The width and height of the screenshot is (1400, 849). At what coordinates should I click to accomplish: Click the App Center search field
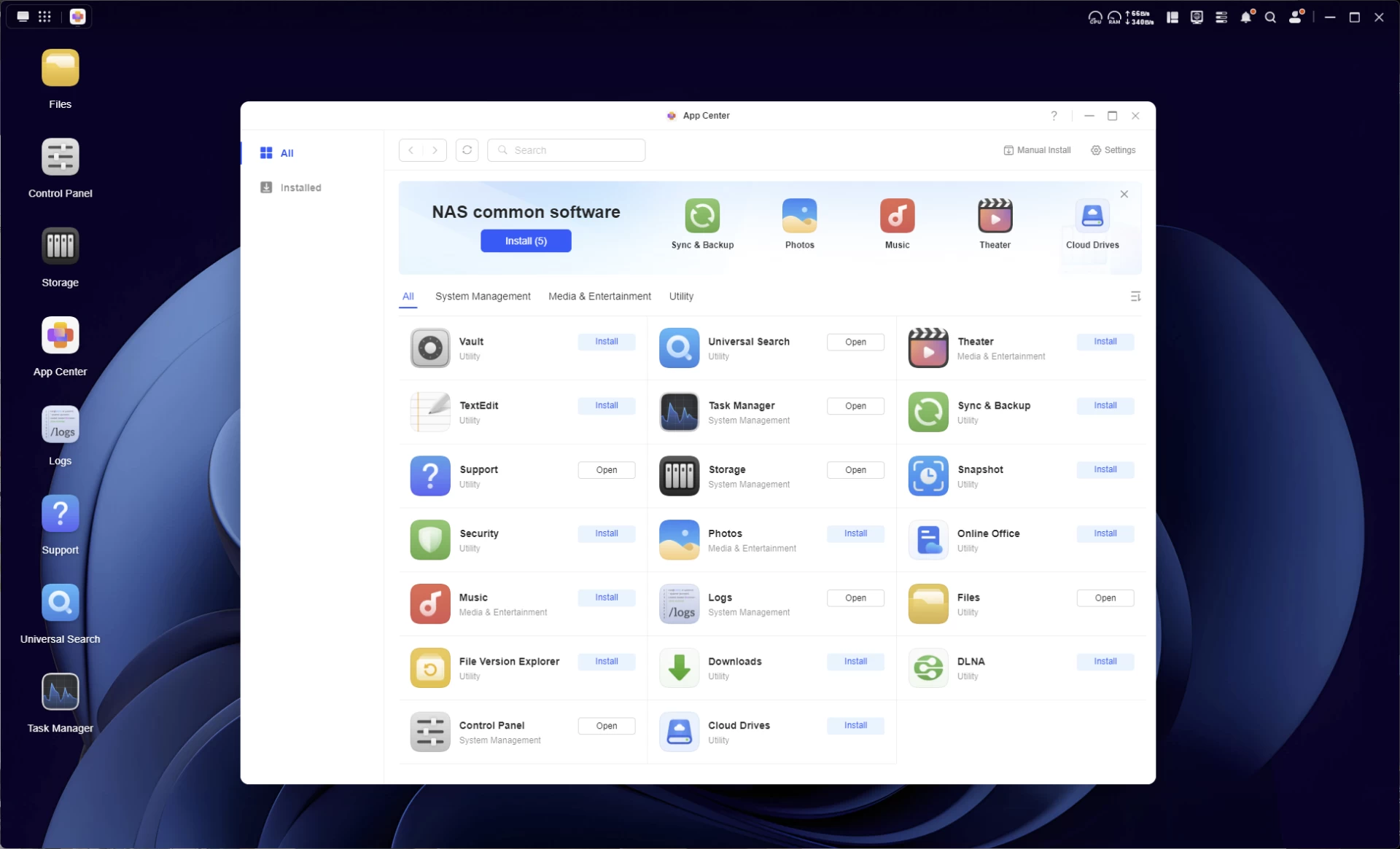[566, 150]
